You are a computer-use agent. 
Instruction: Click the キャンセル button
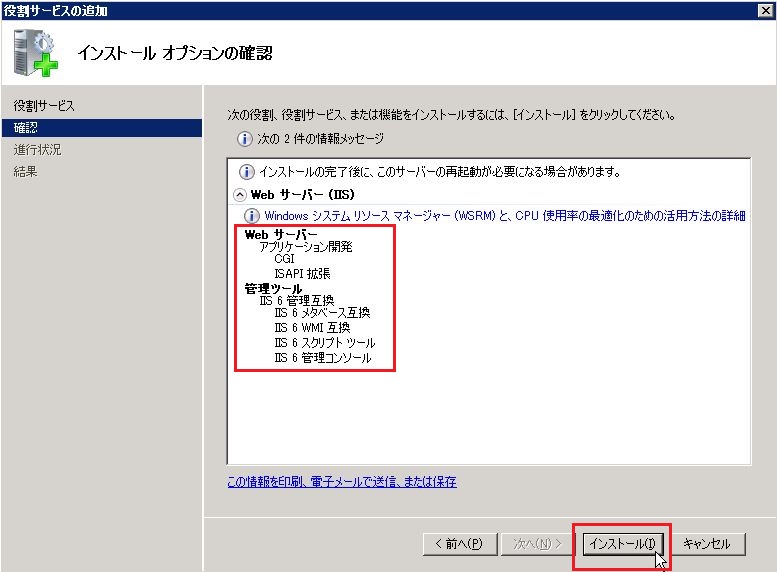(x=707, y=544)
